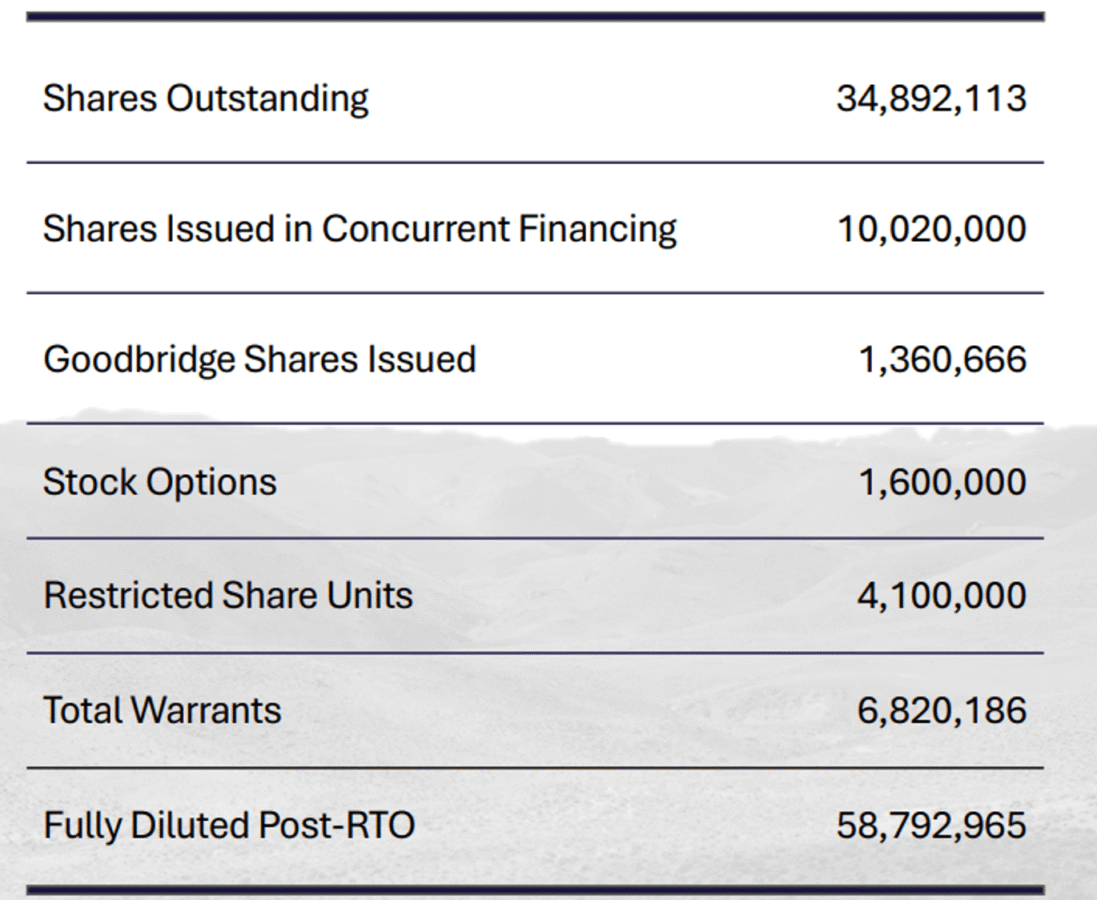The height and width of the screenshot is (900, 1097).
Task: Select the 1,360,666 Goodbridge value
Action: (x=942, y=359)
